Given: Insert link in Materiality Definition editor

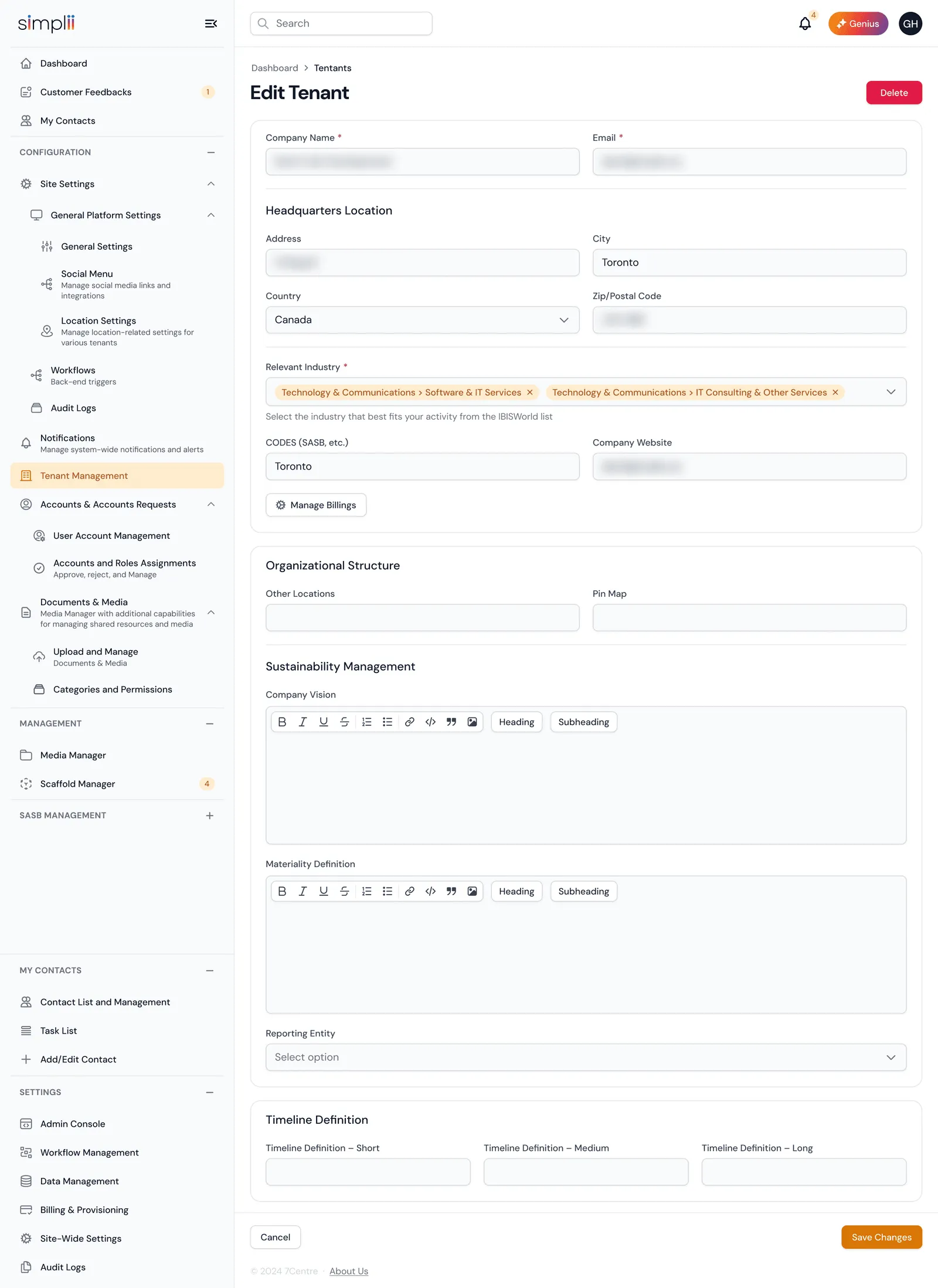Looking at the screenshot, I should coord(410,891).
